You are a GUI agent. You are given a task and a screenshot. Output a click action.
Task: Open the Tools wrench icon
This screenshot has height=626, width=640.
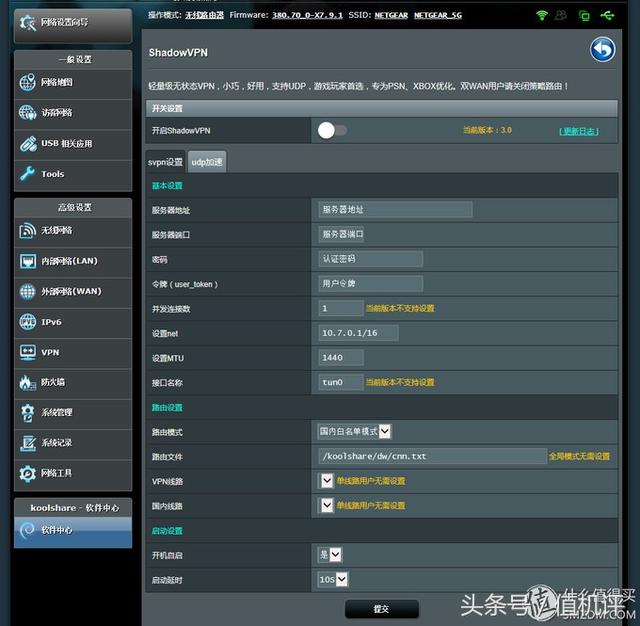pos(28,174)
